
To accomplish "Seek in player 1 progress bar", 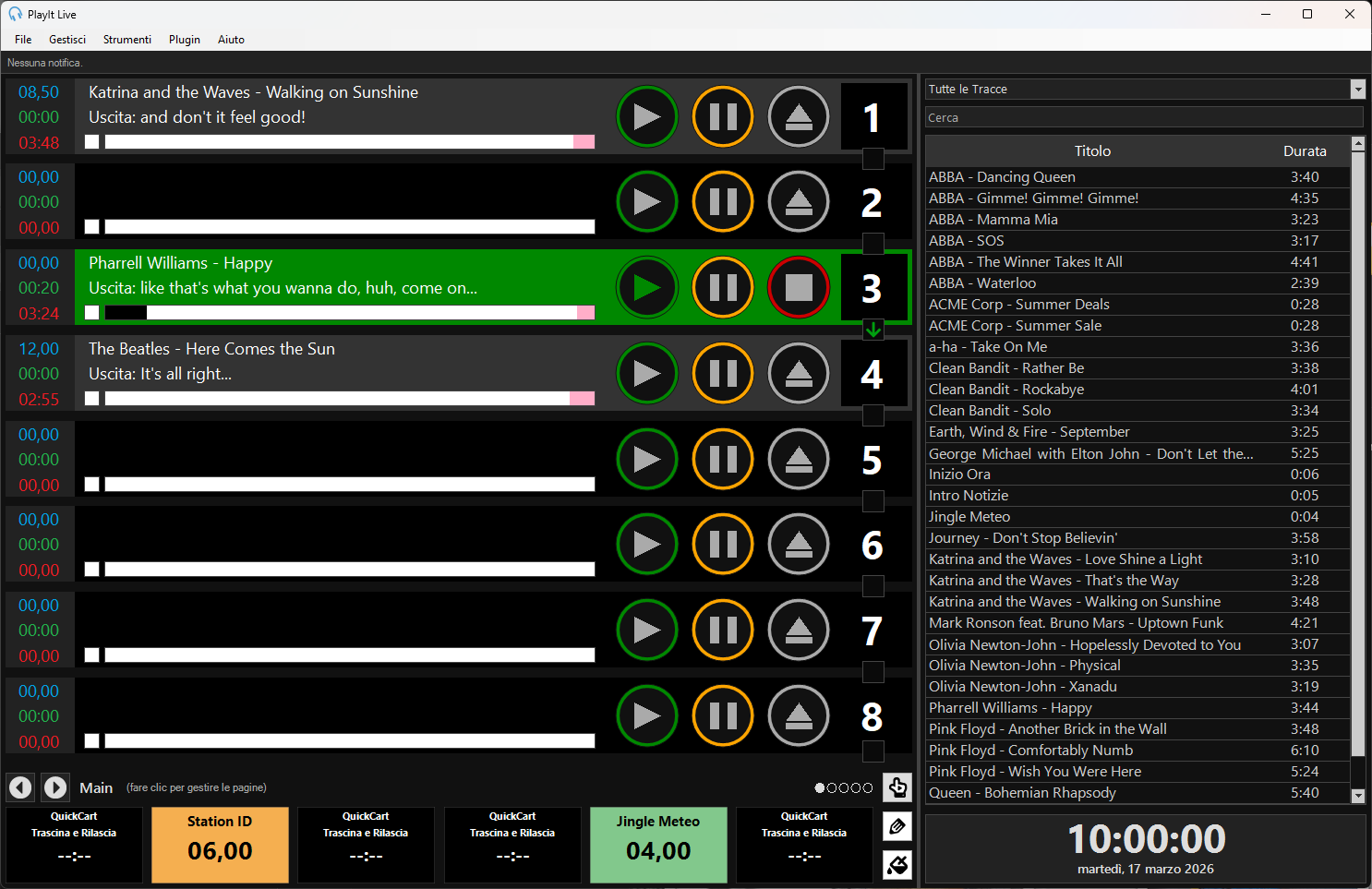I will pyautogui.click(x=349, y=141).
